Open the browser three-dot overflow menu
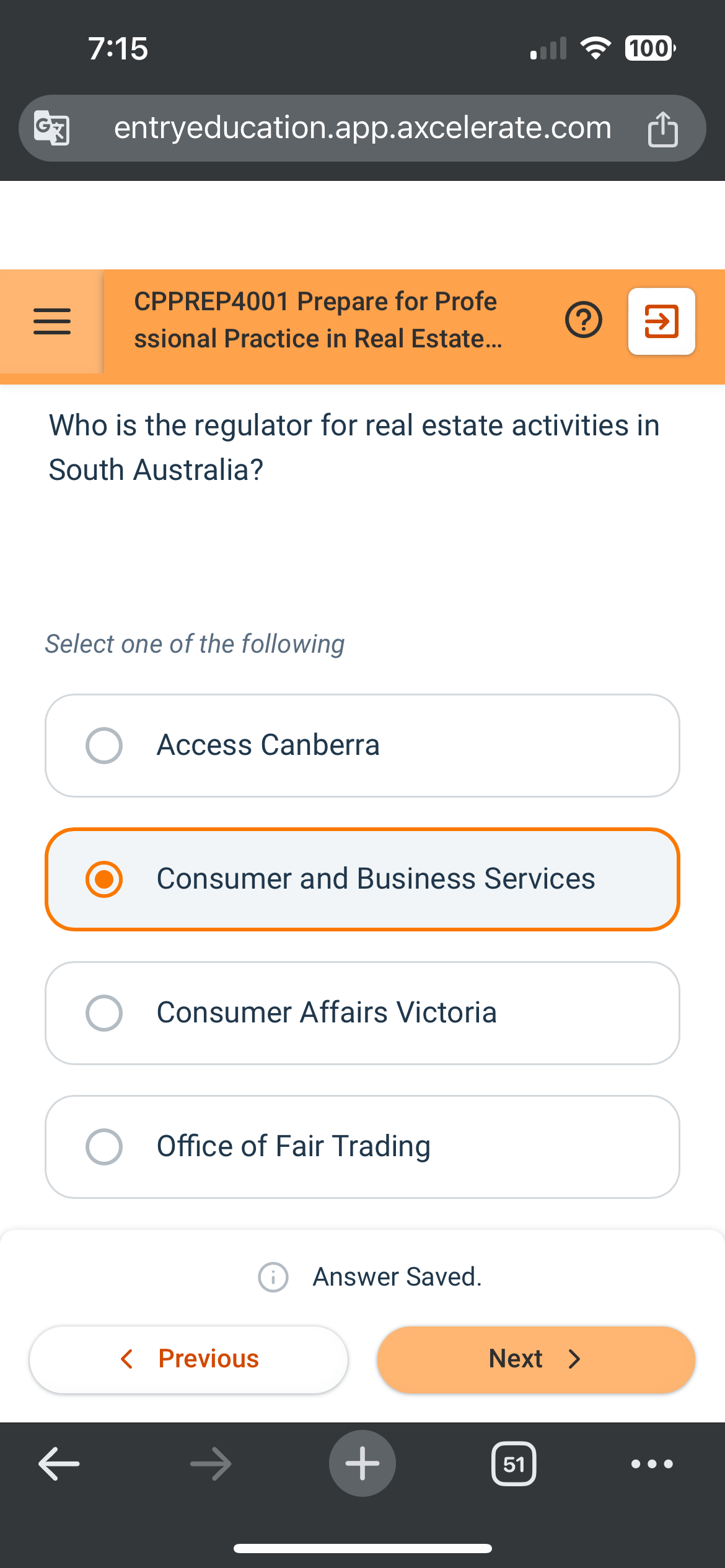 [650, 1463]
